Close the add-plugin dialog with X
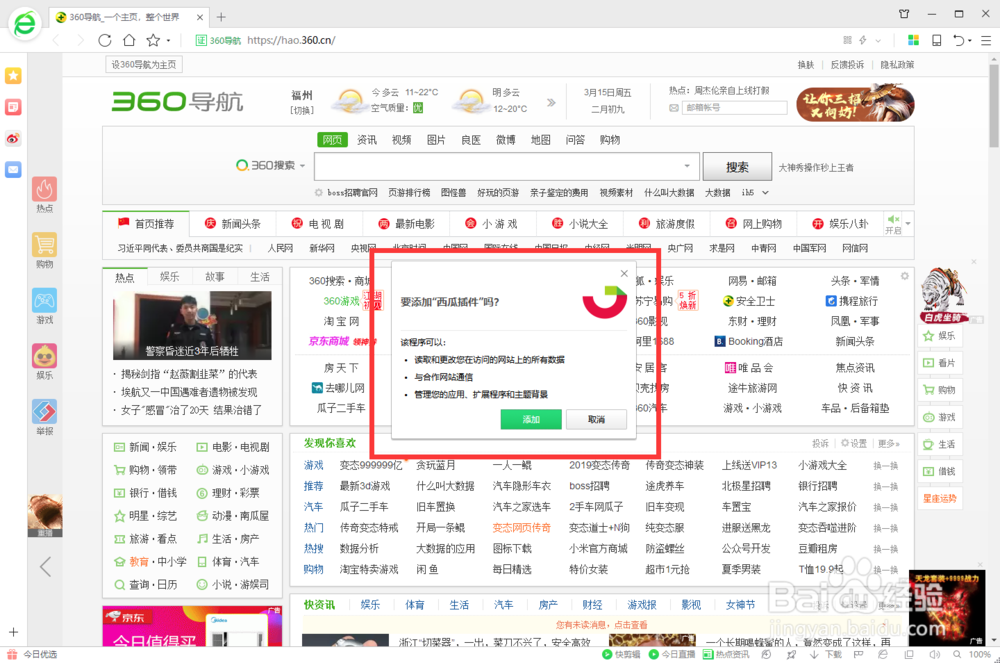This screenshot has width=1000, height=663. click(624, 273)
